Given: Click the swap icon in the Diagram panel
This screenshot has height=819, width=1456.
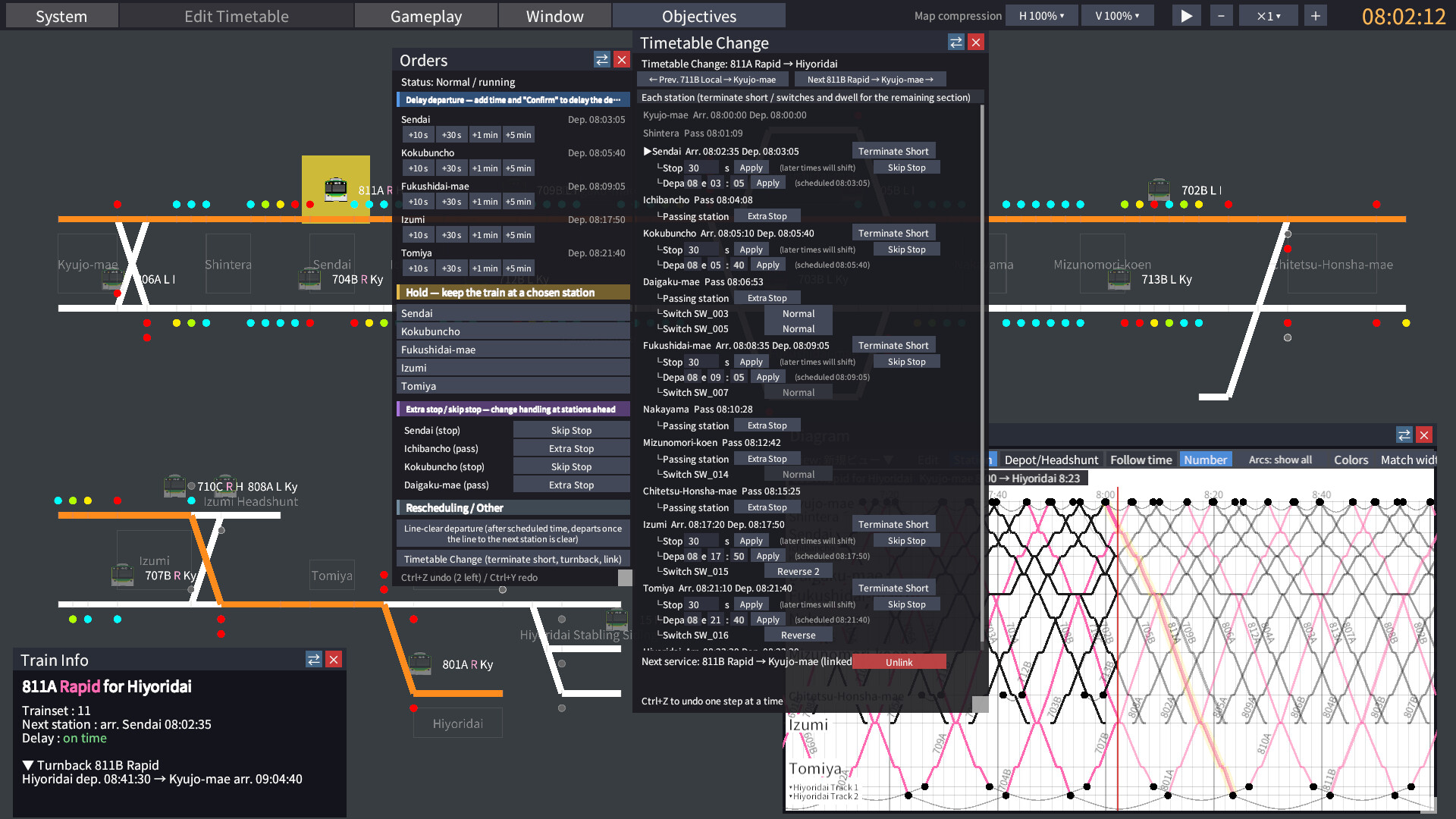Looking at the screenshot, I should tap(1404, 435).
